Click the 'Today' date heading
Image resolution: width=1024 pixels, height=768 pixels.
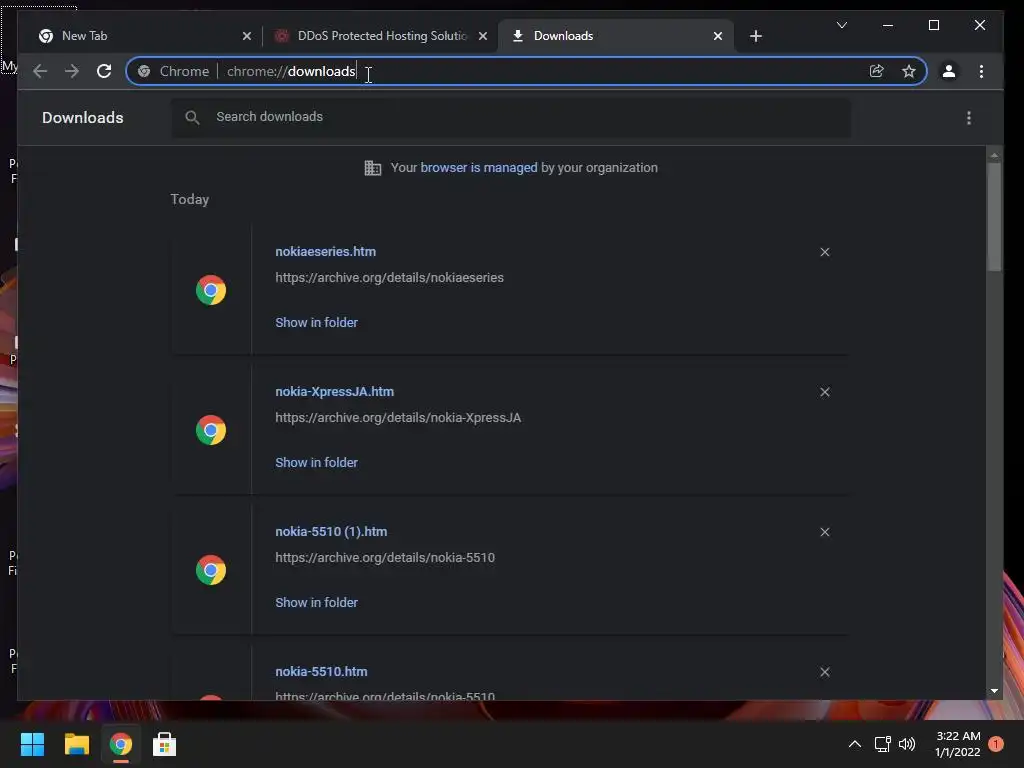(189, 199)
